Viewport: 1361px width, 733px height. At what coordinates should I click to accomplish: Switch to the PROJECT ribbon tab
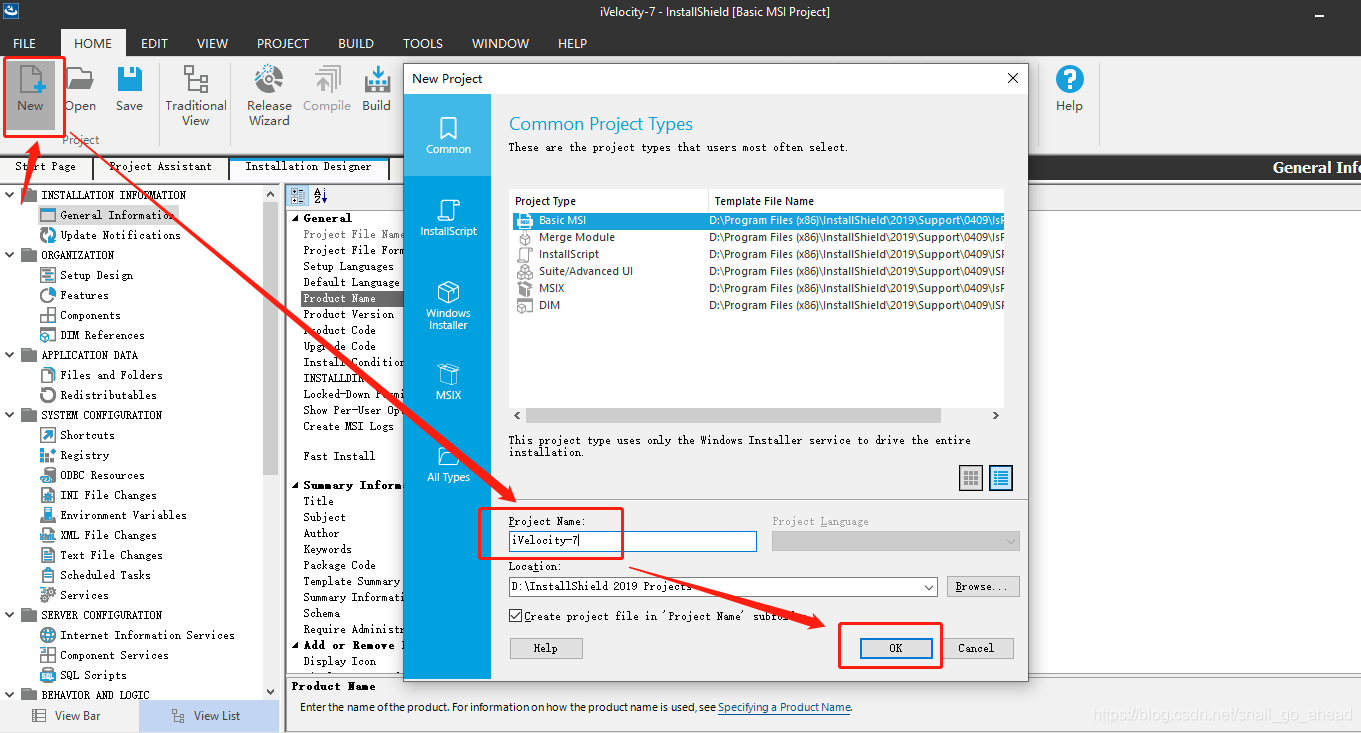pyautogui.click(x=283, y=44)
